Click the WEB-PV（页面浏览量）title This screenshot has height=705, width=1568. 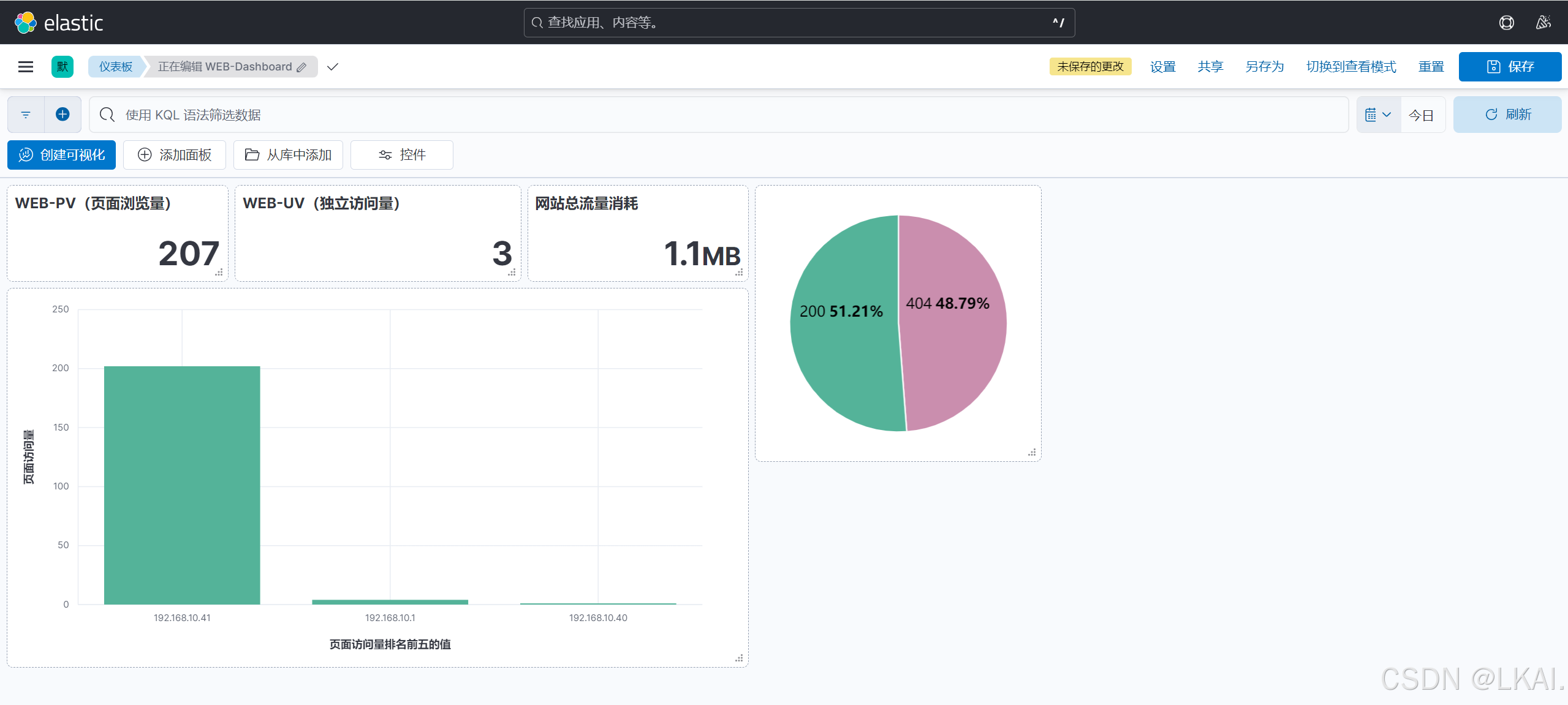(93, 203)
